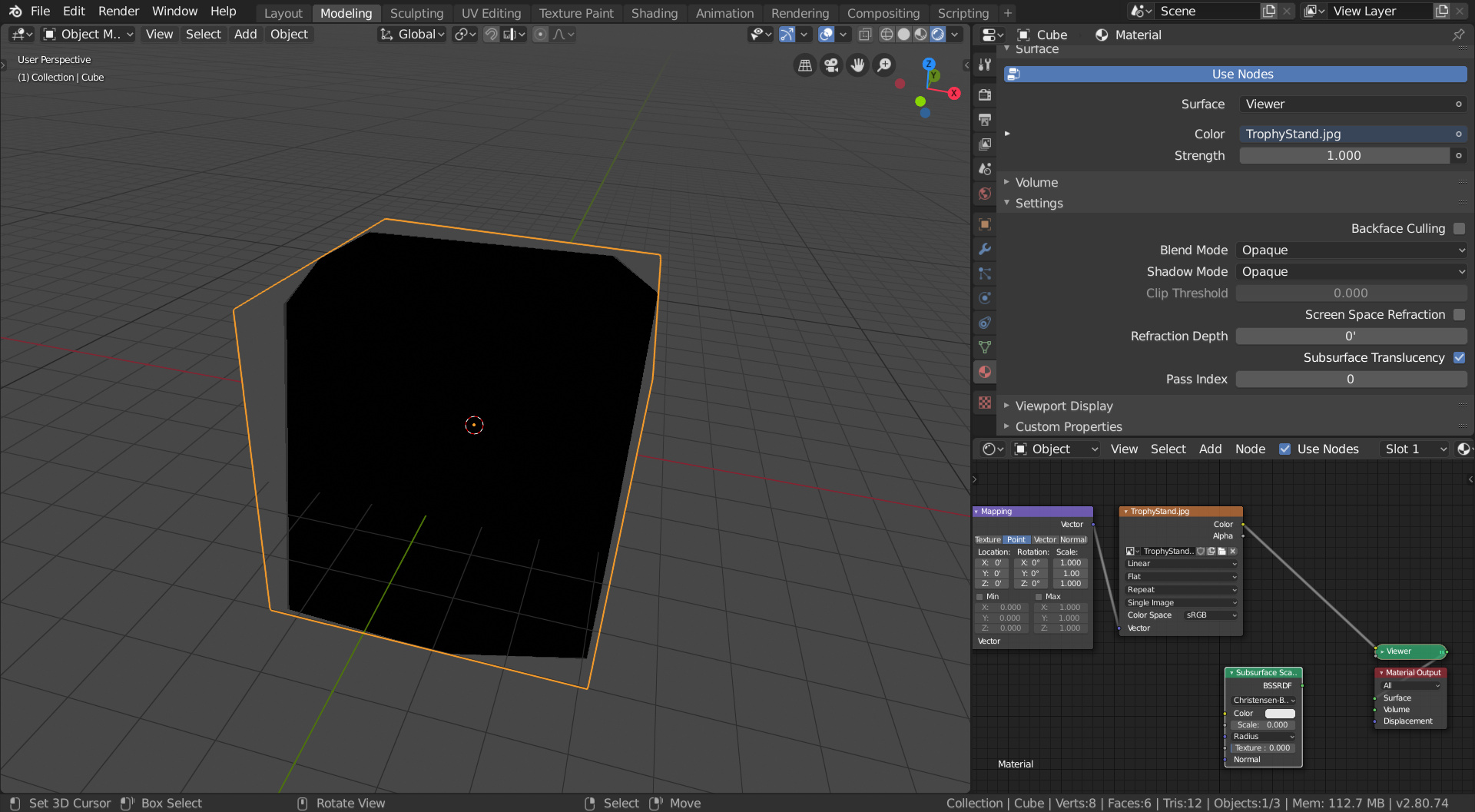
Task: Disable the Subsurface Translucency checkbox
Action: pos(1459,358)
